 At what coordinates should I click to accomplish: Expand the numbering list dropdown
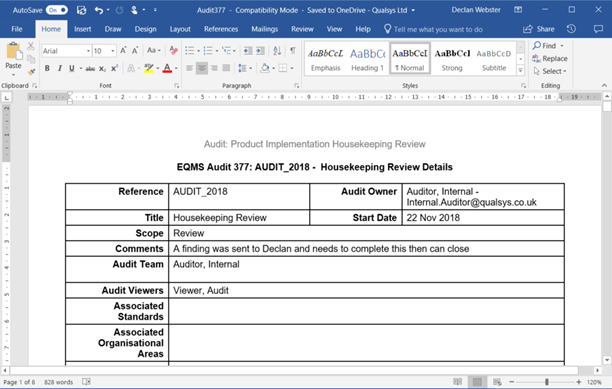tap(217, 51)
